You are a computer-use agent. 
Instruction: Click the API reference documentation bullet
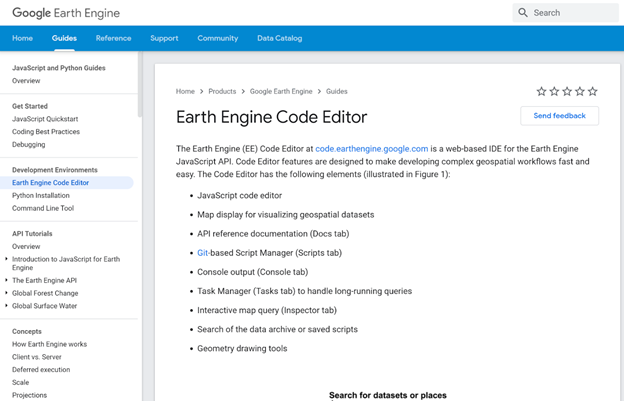pos(273,234)
